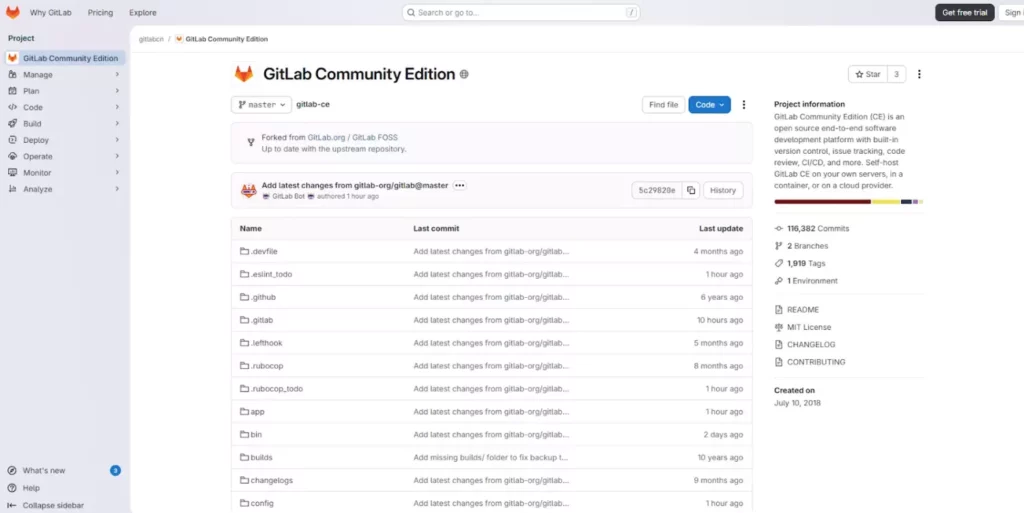This screenshot has width=1024, height=513.
Task: Click the Get free trial button
Action: pyautogui.click(x=965, y=12)
